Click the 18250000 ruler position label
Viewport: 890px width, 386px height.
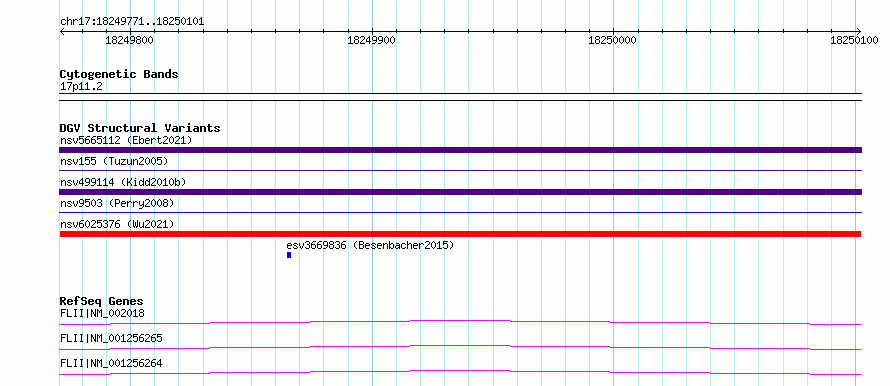pyautogui.click(x=612, y=40)
